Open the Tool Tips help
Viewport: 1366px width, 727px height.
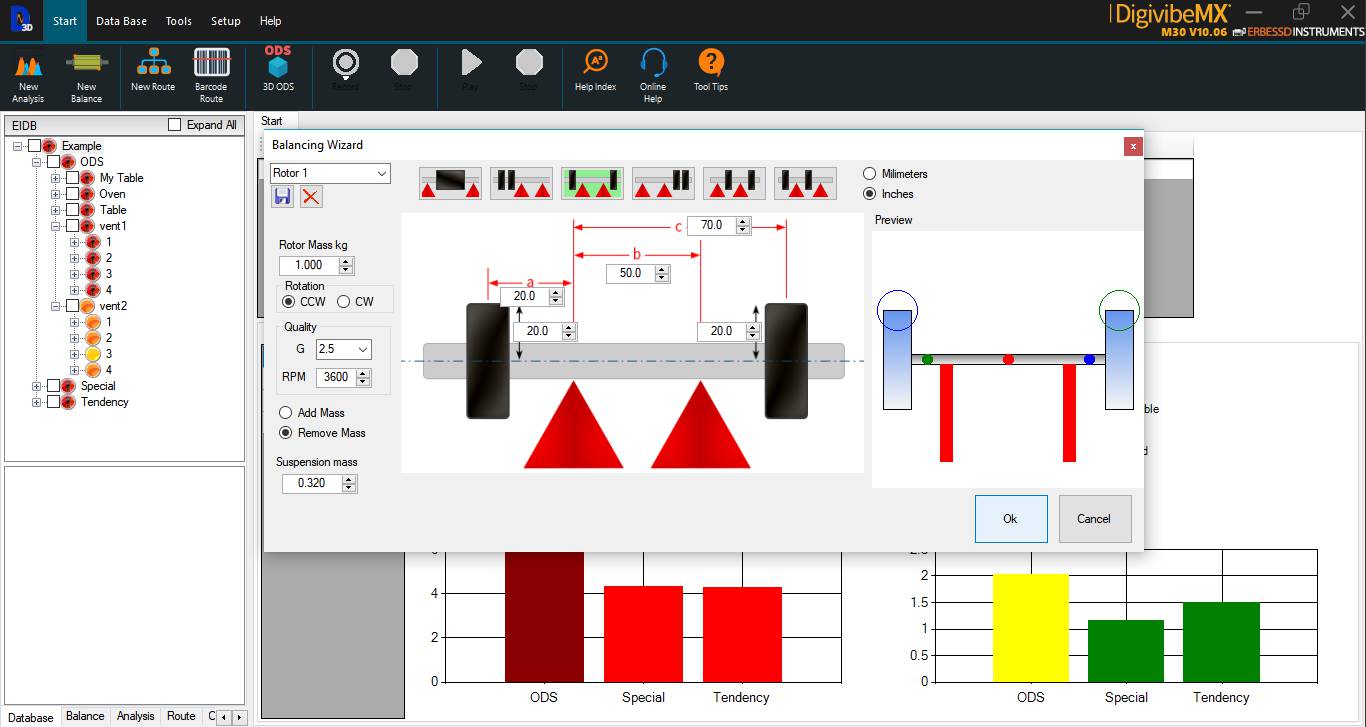710,70
